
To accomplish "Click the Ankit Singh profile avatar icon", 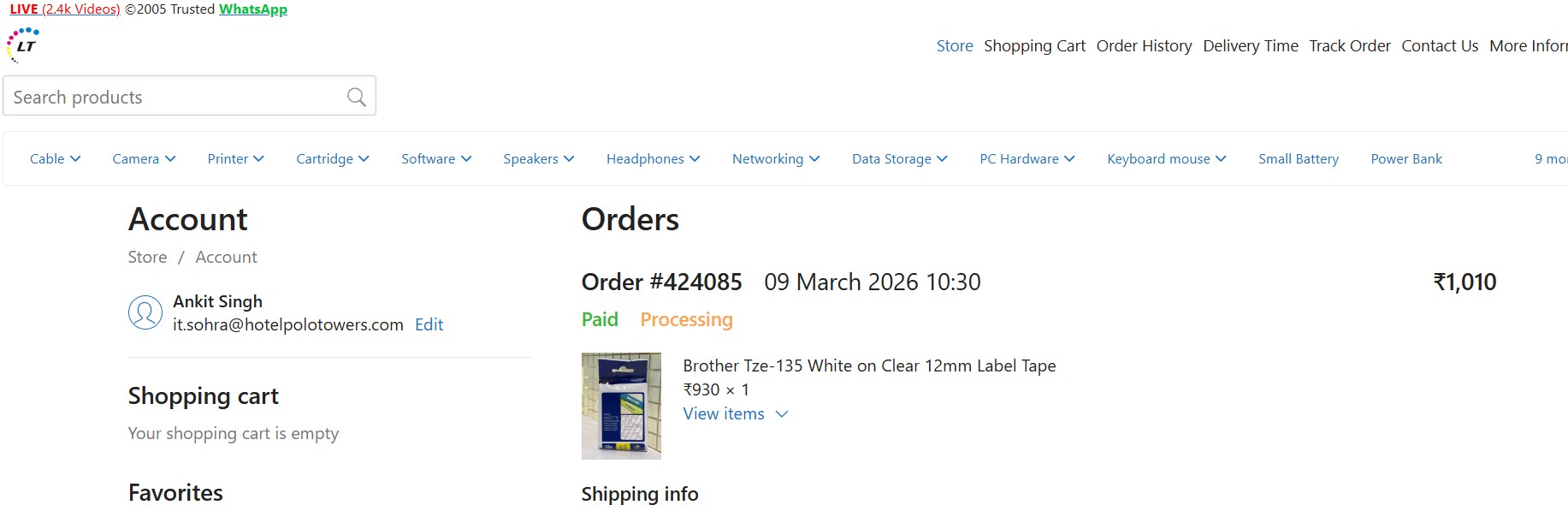I will [x=145, y=312].
